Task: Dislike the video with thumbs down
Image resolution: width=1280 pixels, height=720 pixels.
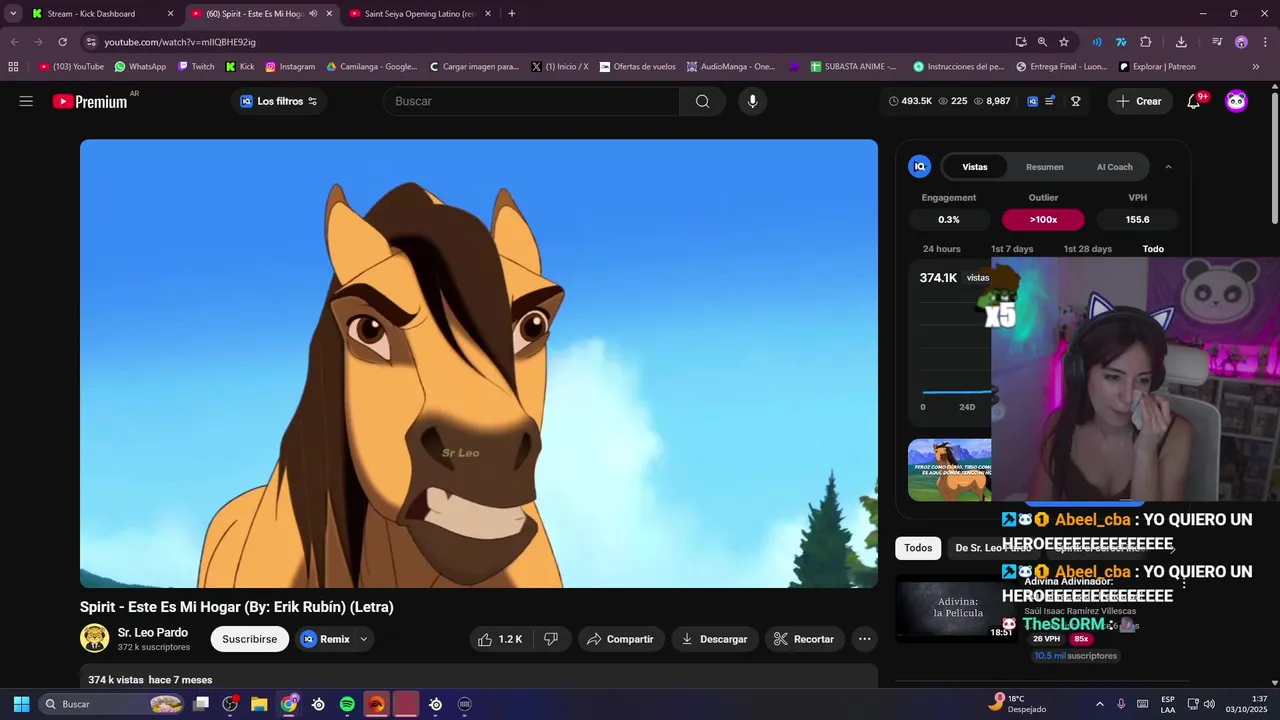Action: point(550,639)
